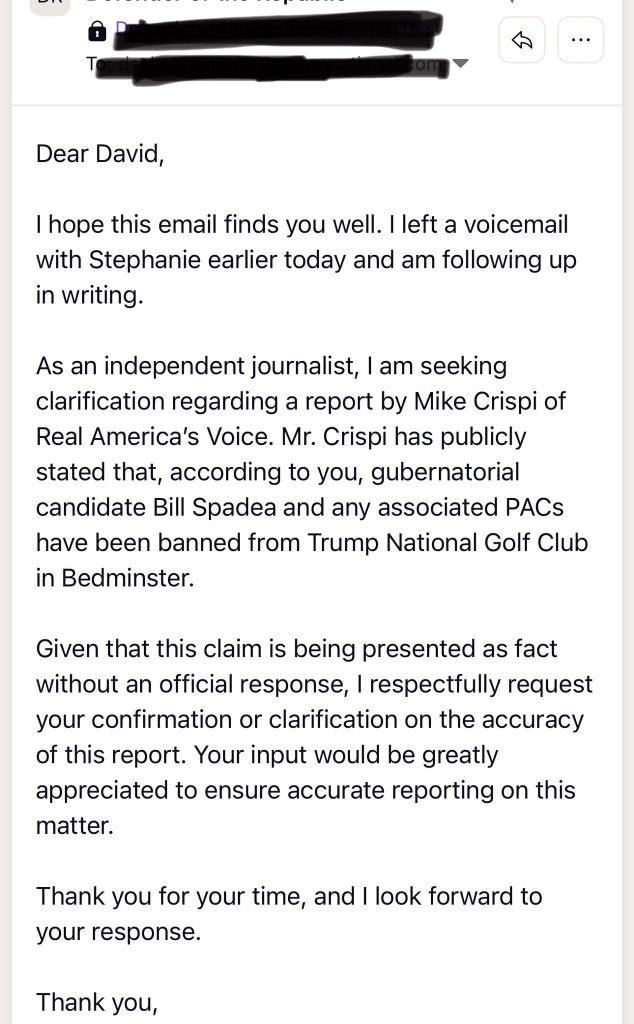
Task: Expand recipient details with the down arrow
Action: pos(460,63)
